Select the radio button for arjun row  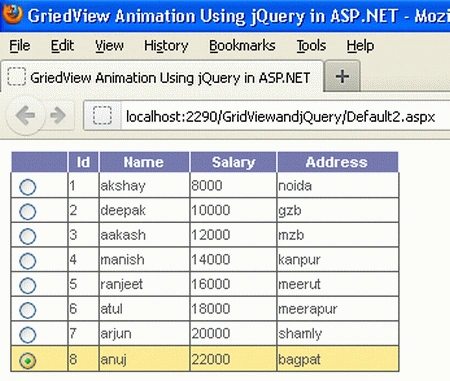(27, 335)
